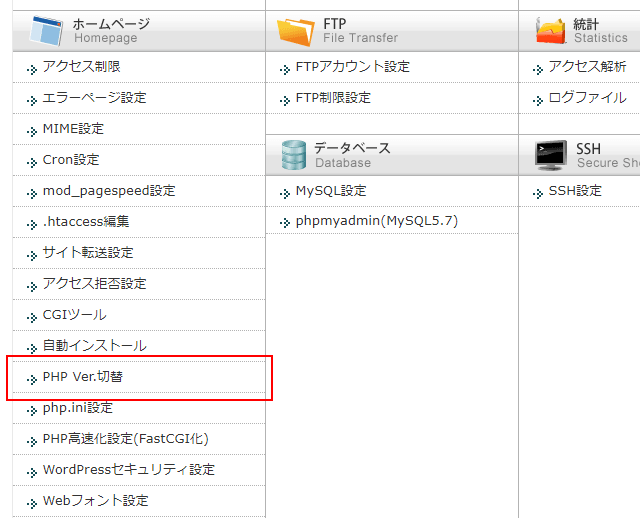Click the bullet icon beside MySQL設定
The width and height of the screenshot is (640, 518).
click(x=285, y=193)
